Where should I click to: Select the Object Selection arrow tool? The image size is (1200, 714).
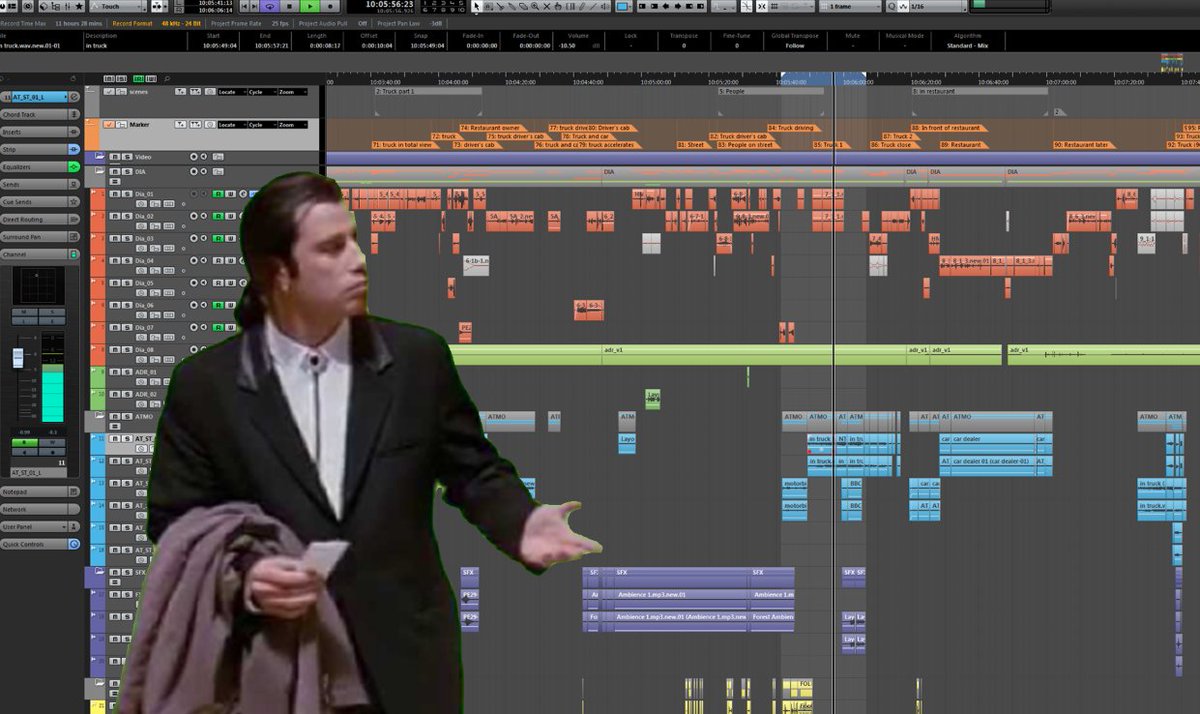coord(477,6)
